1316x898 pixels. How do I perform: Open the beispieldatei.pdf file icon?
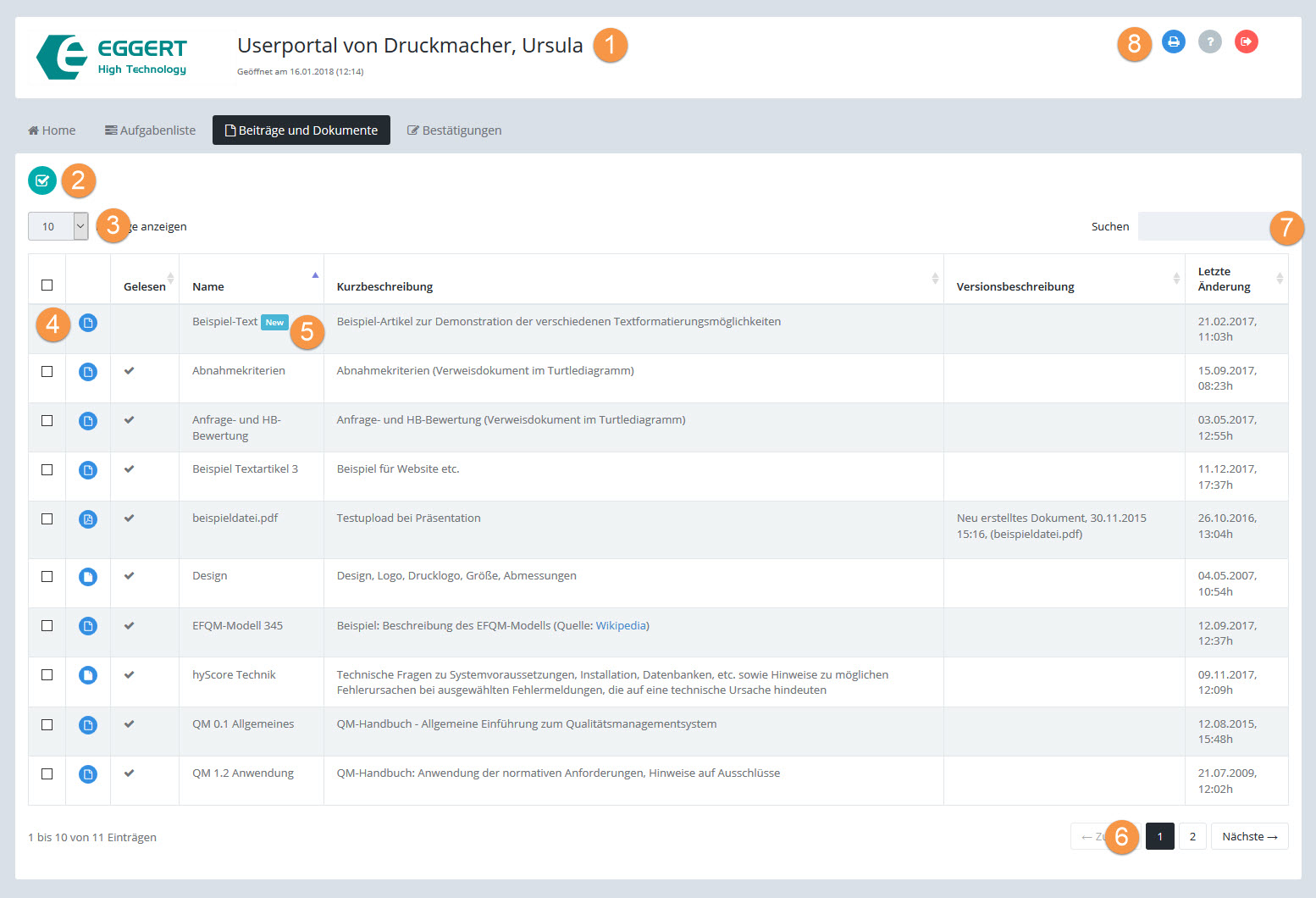pos(88,519)
